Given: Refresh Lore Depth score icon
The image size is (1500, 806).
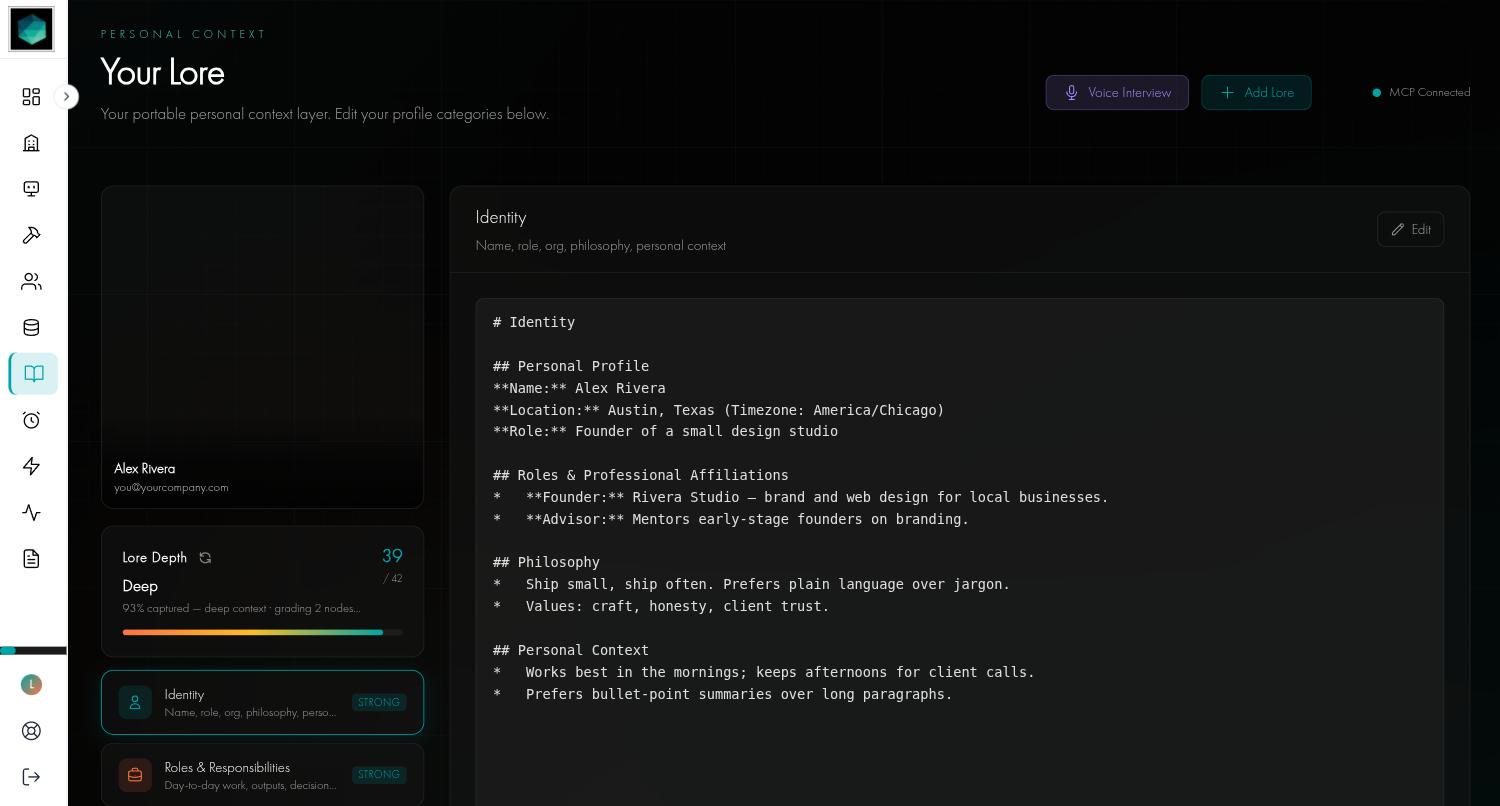Looking at the screenshot, I should 205,558.
